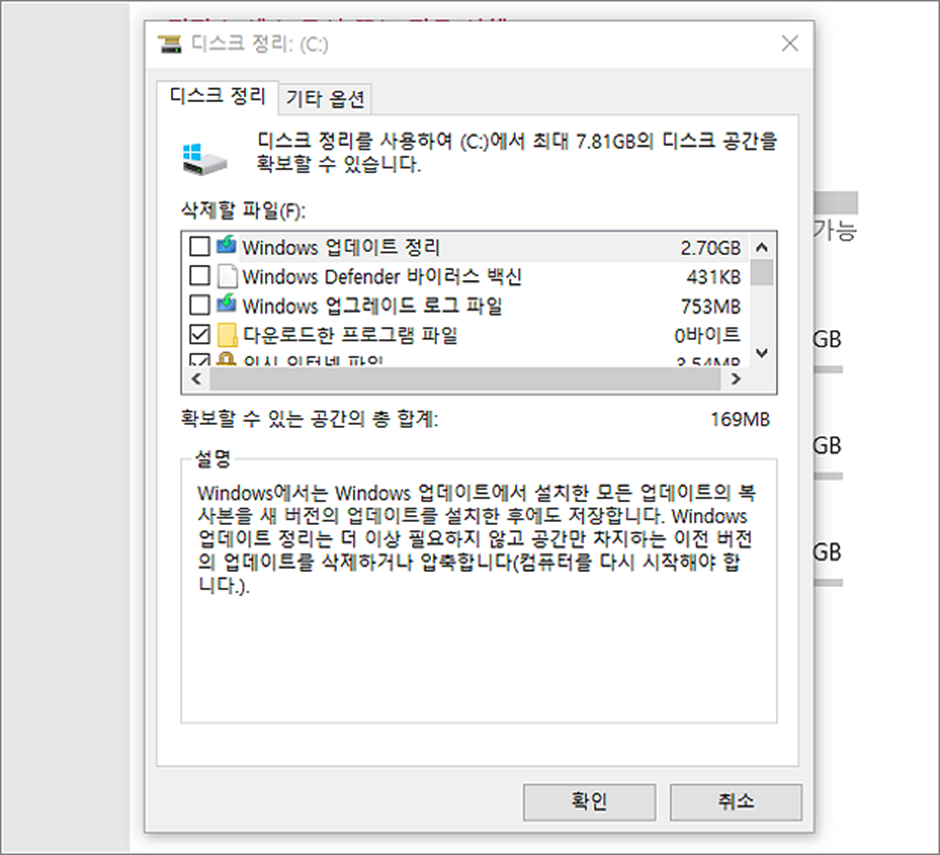
Task: Click the 삭제할 파일(F): label
Action: pyautogui.click(x=243, y=210)
